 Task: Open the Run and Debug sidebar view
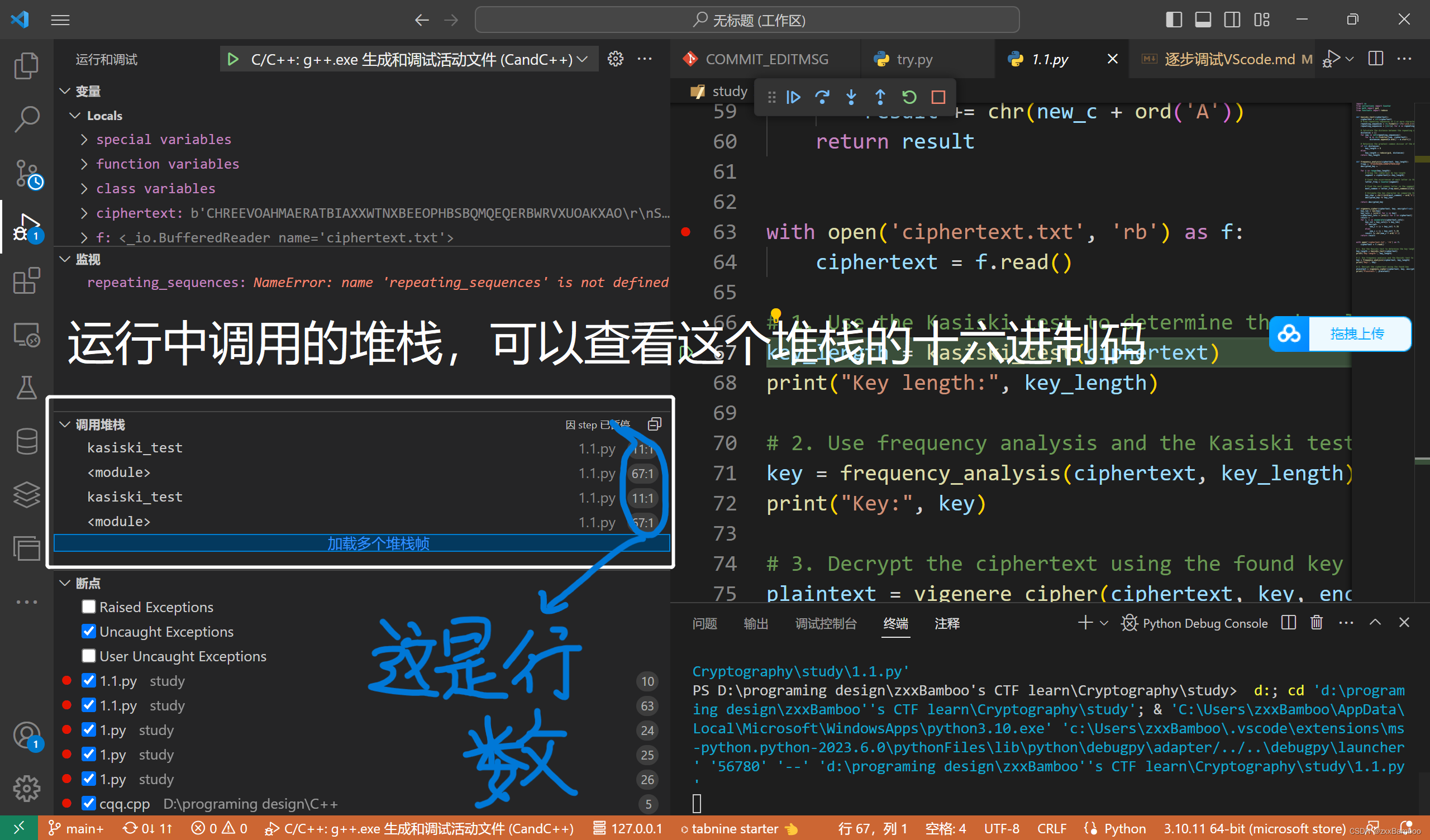coord(26,227)
